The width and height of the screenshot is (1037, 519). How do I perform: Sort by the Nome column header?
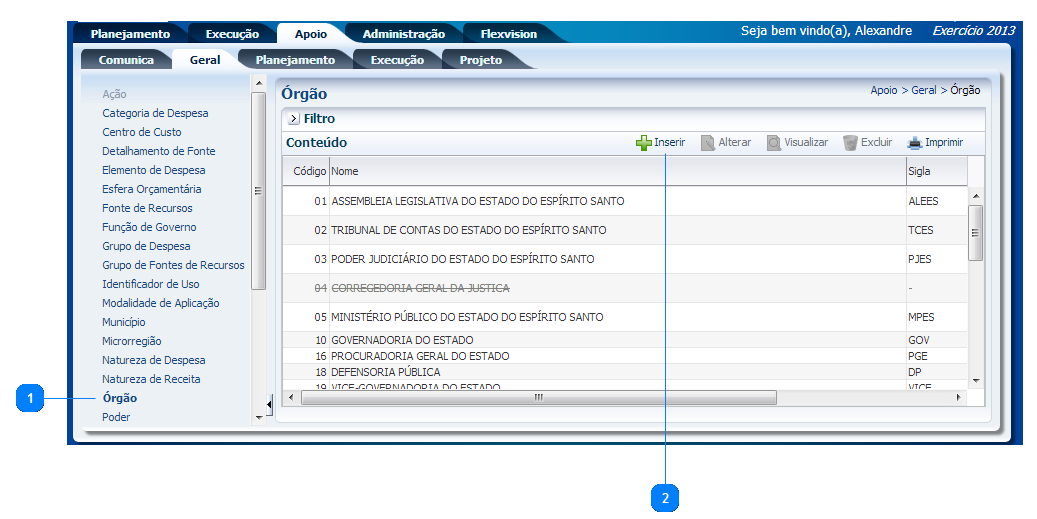[345, 171]
